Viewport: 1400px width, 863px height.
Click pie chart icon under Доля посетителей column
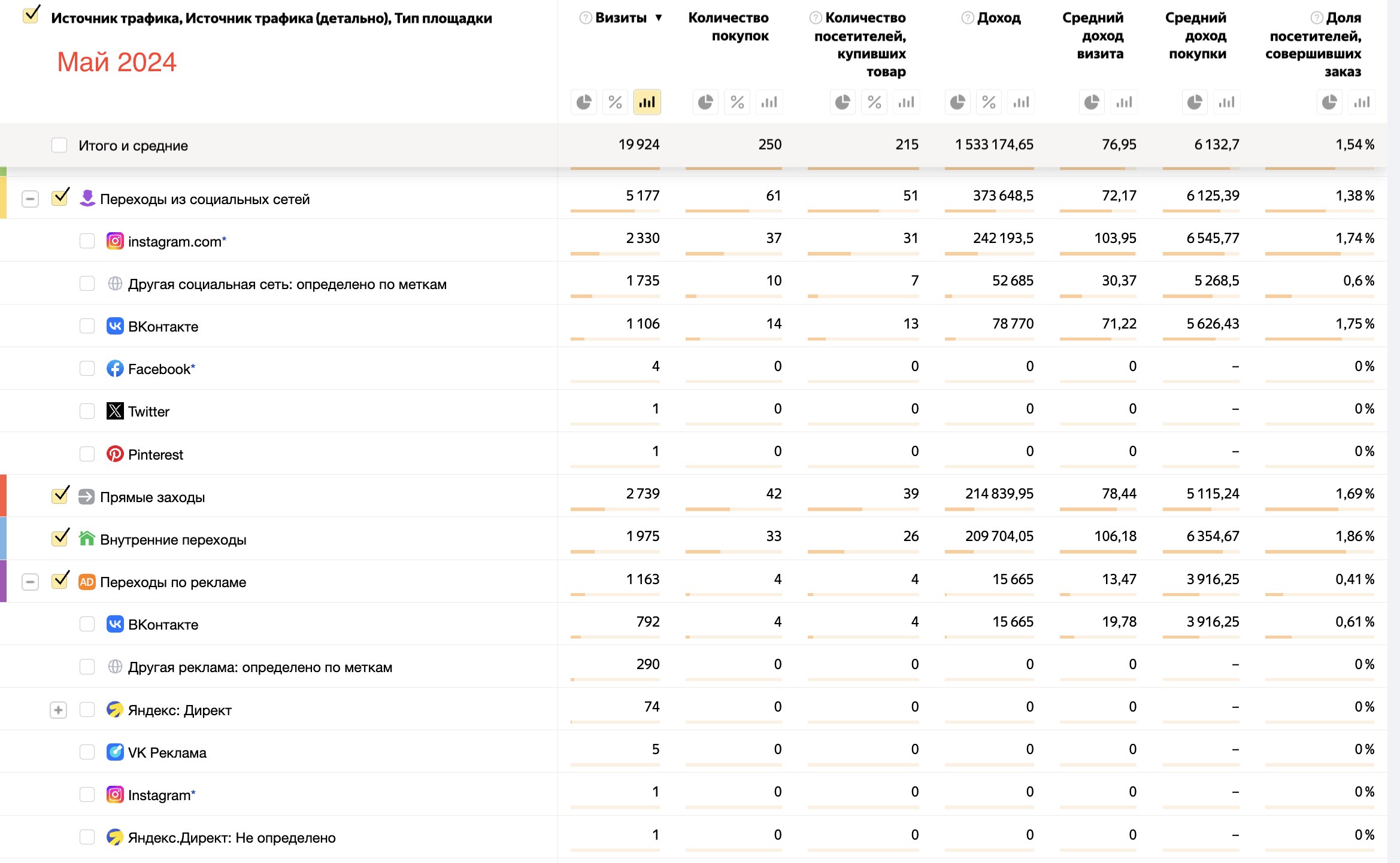tap(1329, 102)
